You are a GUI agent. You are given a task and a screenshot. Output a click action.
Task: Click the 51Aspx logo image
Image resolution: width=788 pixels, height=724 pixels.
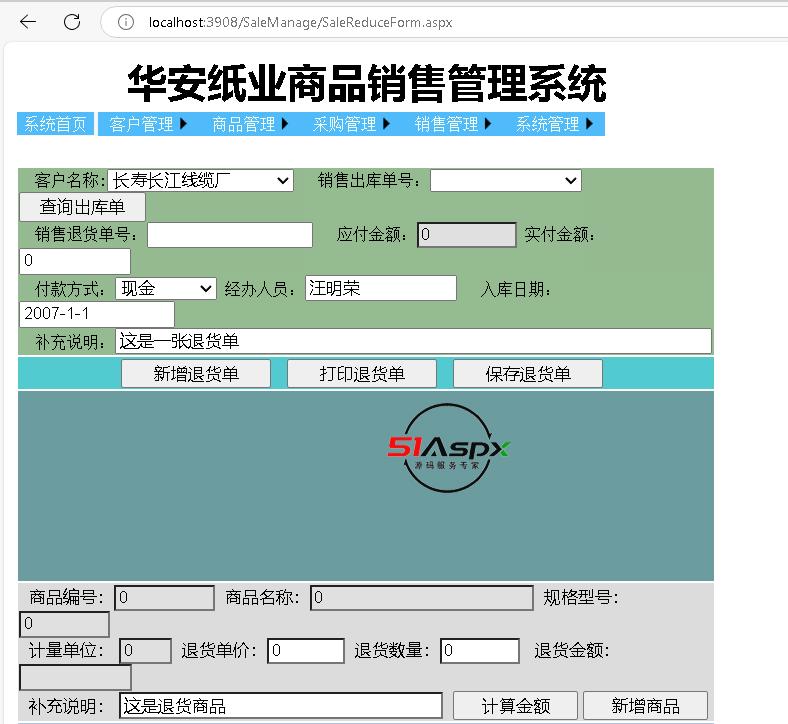[x=449, y=448]
